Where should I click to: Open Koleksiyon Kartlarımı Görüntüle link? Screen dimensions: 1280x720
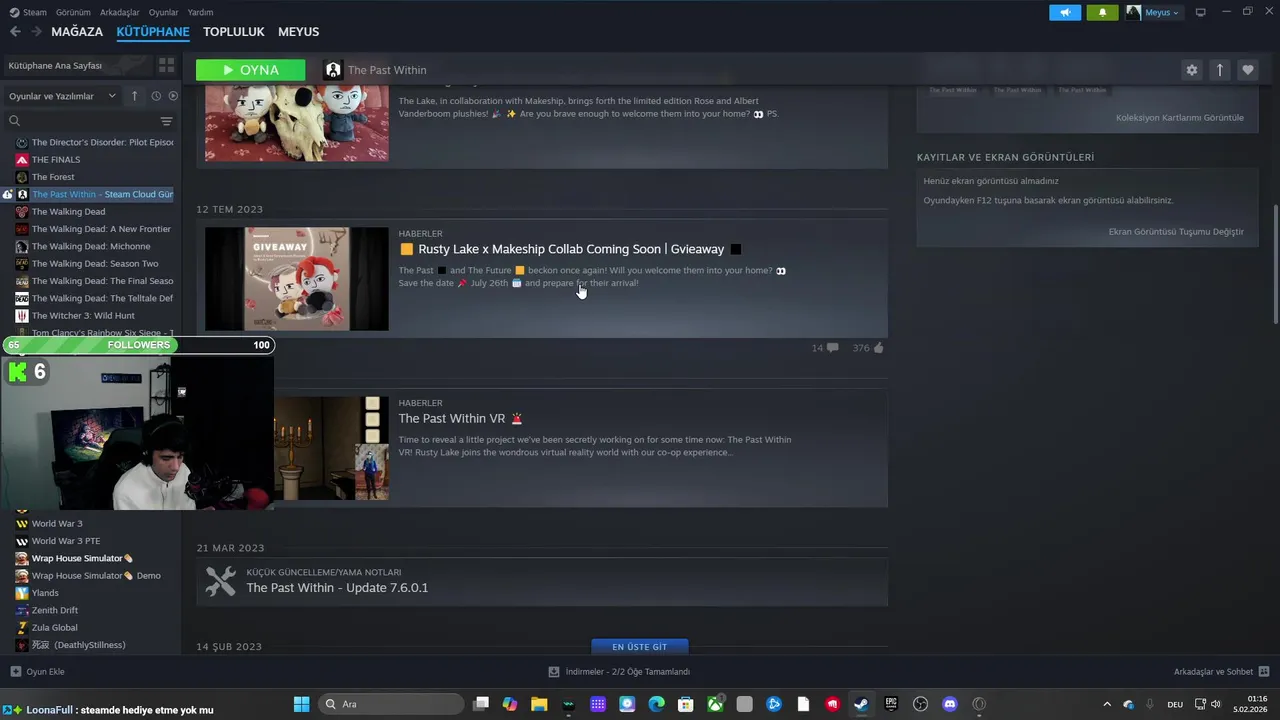point(1180,118)
